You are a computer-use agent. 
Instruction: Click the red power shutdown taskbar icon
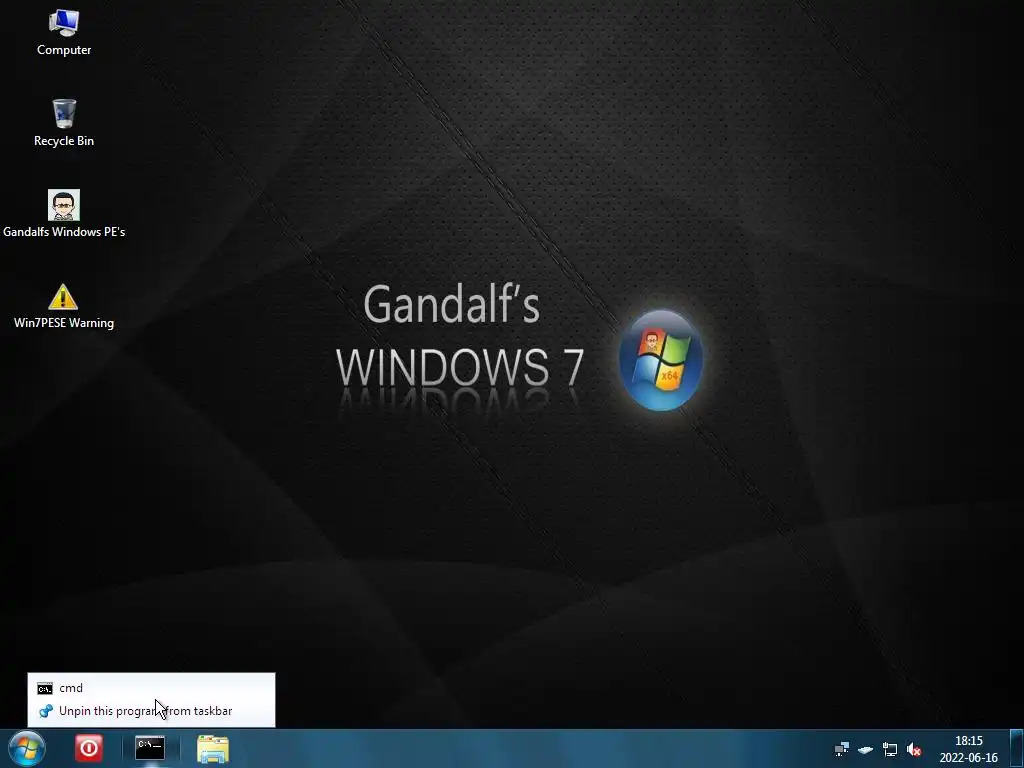click(x=88, y=748)
